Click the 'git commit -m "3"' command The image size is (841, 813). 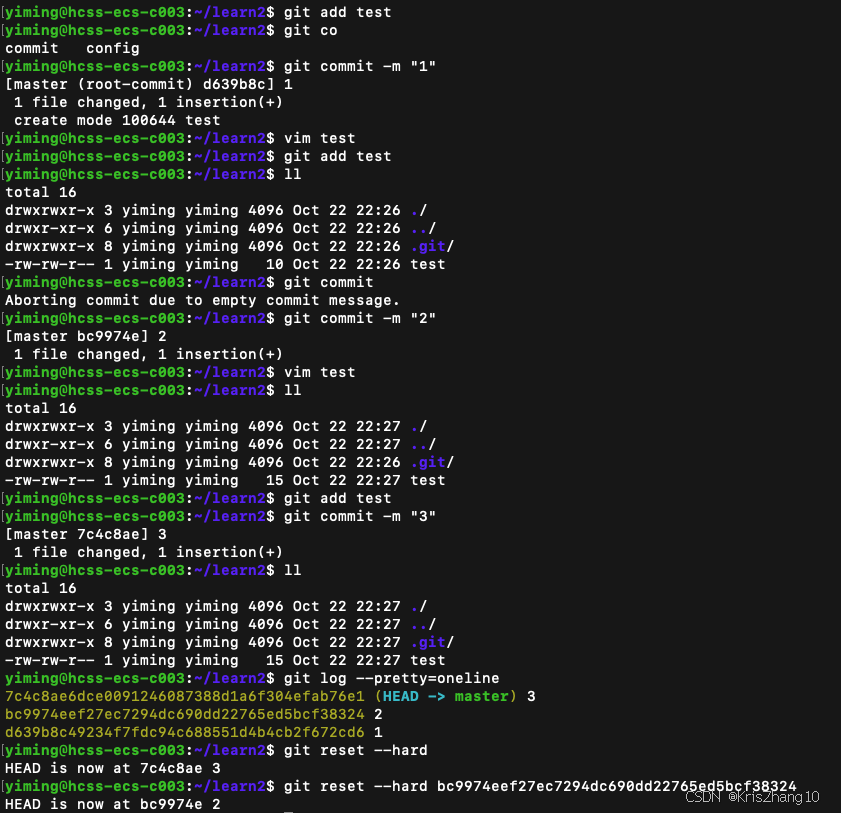[359, 516]
